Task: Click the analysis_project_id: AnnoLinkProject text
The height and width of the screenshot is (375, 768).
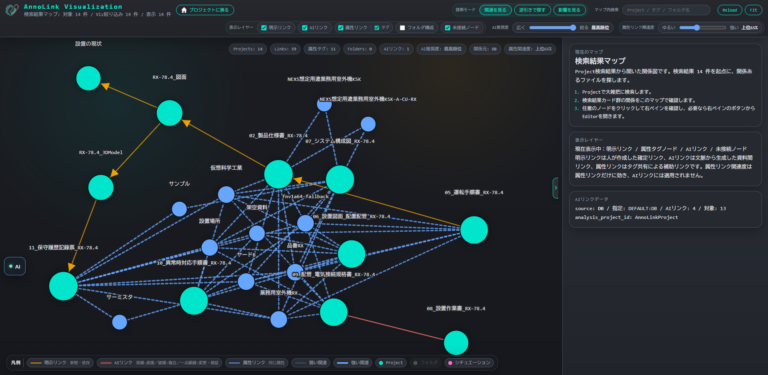Action: point(626,217)
